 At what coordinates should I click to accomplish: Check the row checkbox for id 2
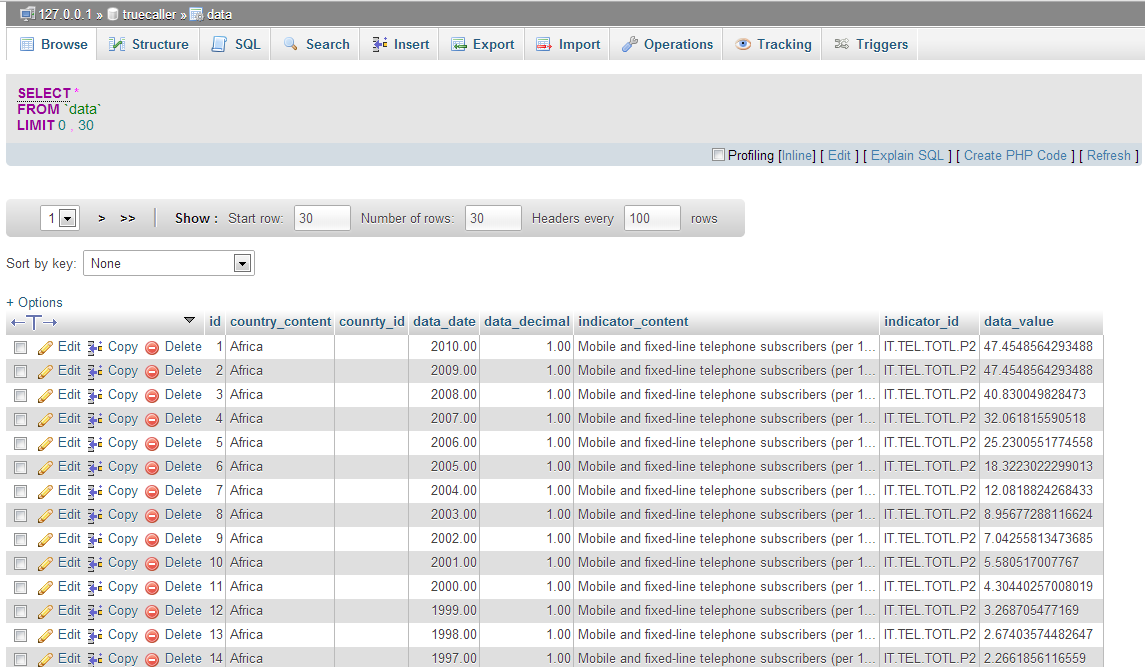click(x=20, y=372)
